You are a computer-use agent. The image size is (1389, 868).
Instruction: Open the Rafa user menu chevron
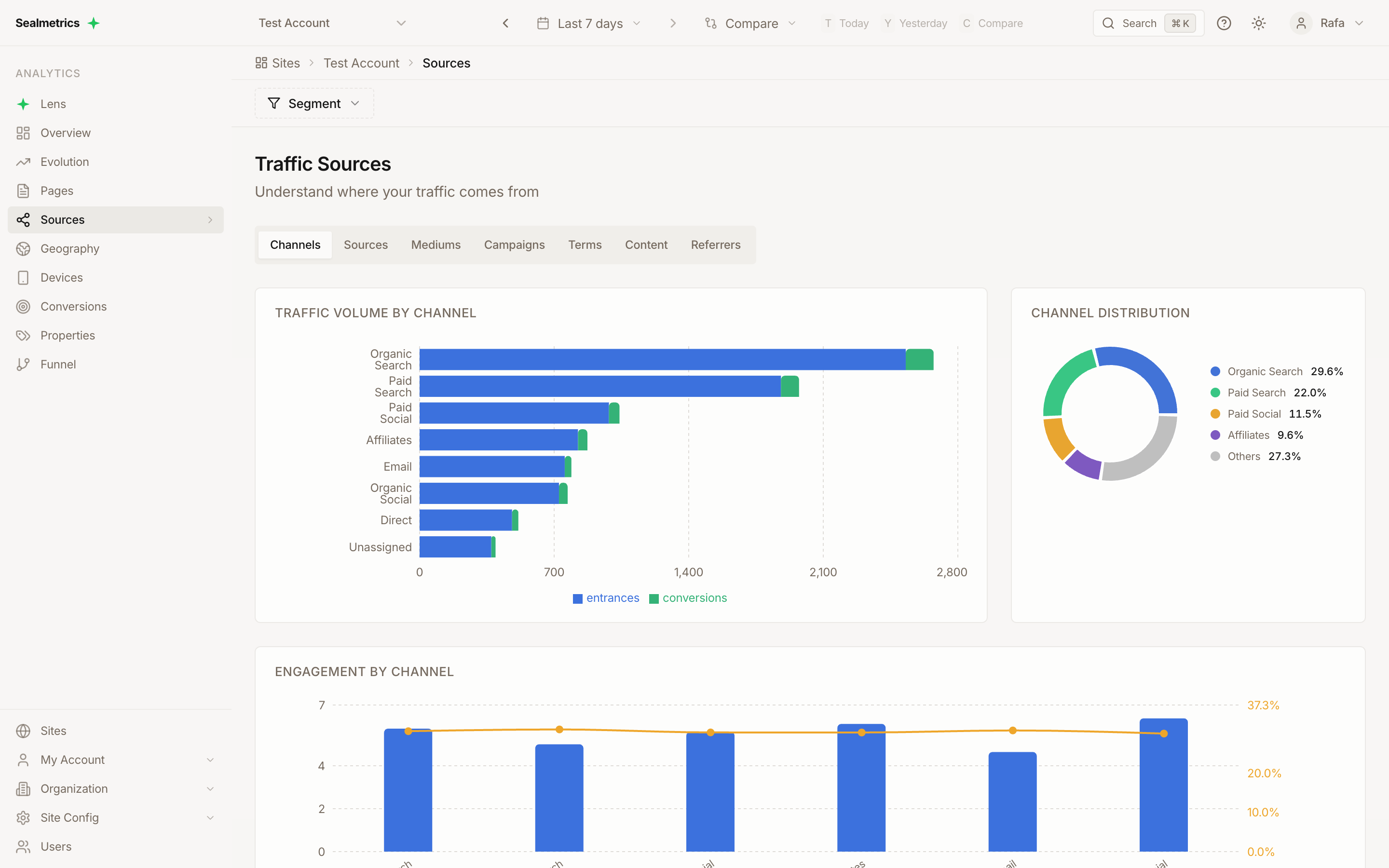coord(1359,23)
